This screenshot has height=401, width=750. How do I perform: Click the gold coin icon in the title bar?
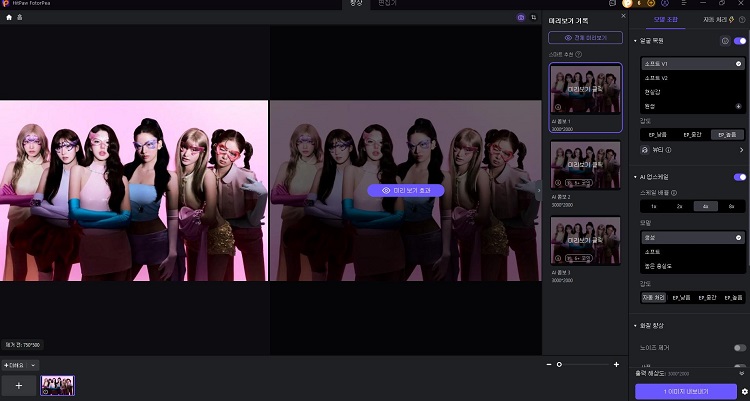click(x=628, y=3)
